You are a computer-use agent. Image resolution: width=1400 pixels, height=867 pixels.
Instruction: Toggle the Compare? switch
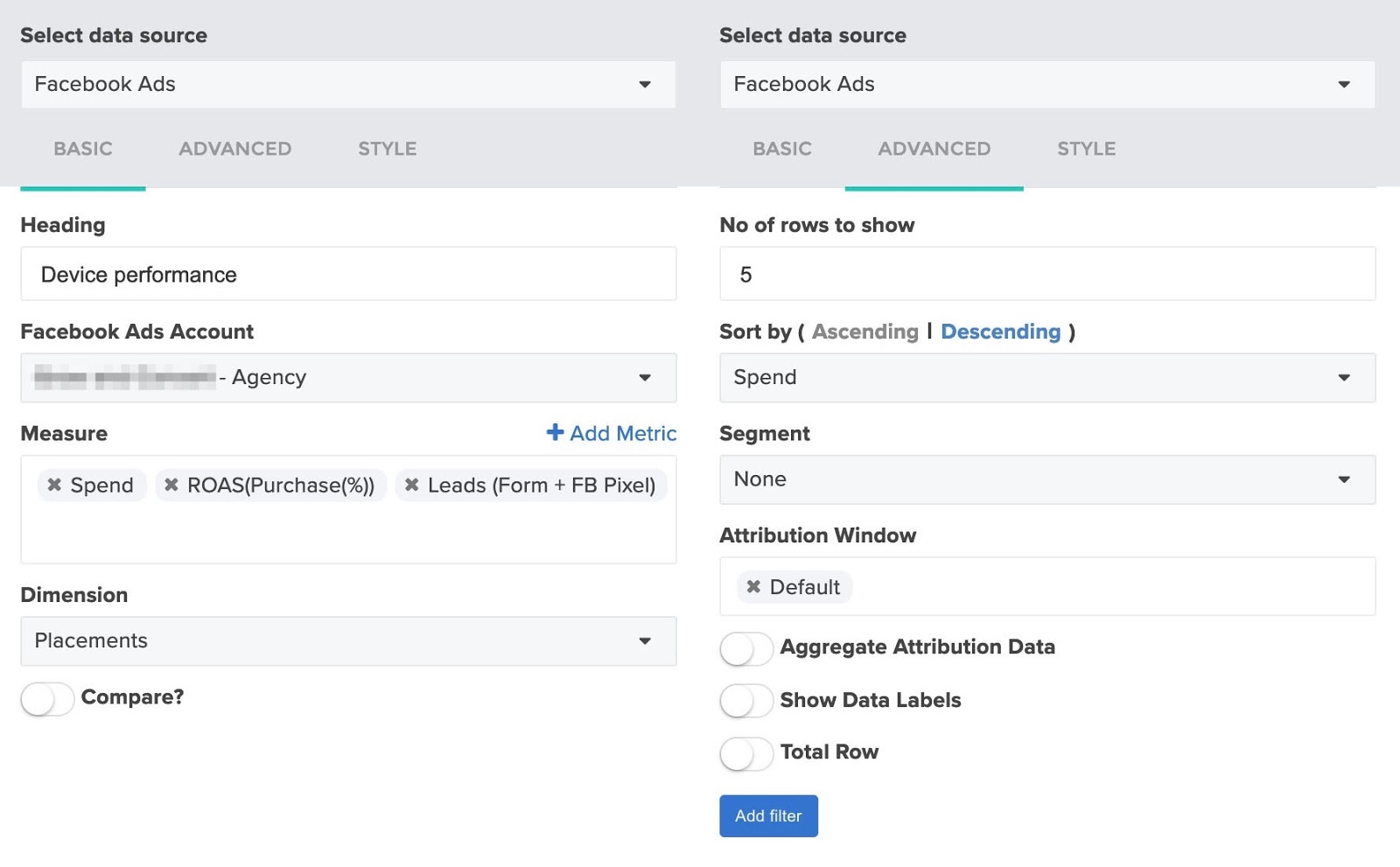pos(47,698)
